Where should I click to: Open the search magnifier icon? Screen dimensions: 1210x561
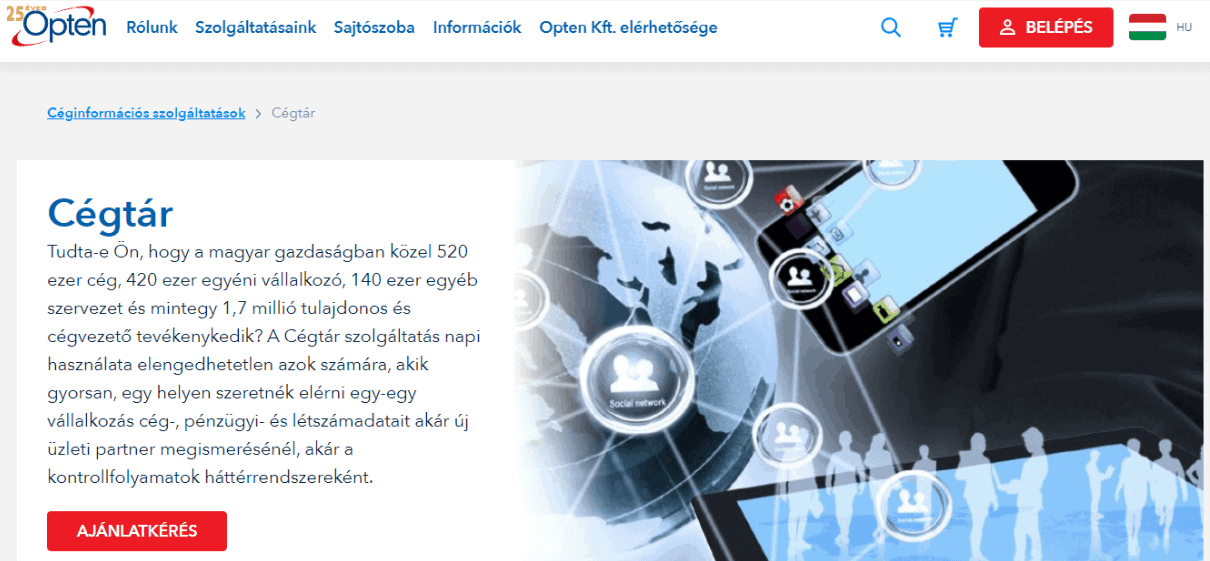pos(891,28)
